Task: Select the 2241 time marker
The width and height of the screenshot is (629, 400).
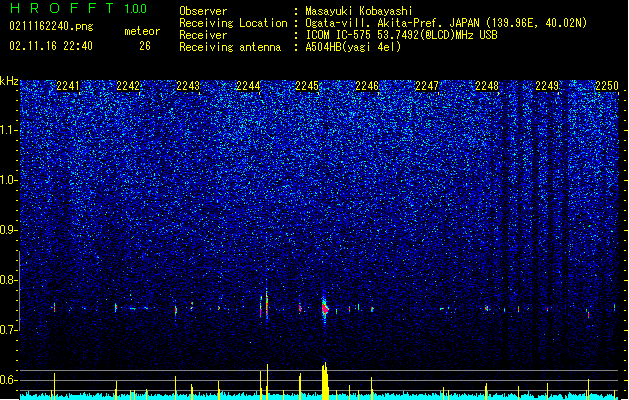Action: [68, 86]
